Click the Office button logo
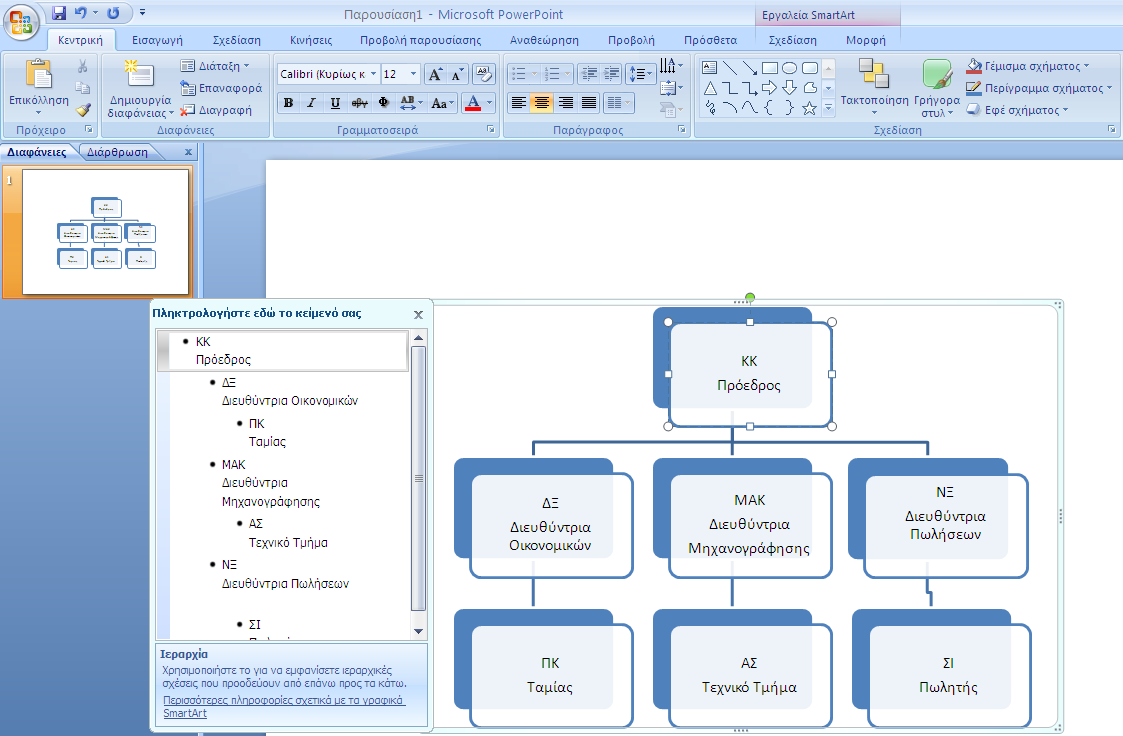Viewport: 1123px width, 736px height. point(21,23)
